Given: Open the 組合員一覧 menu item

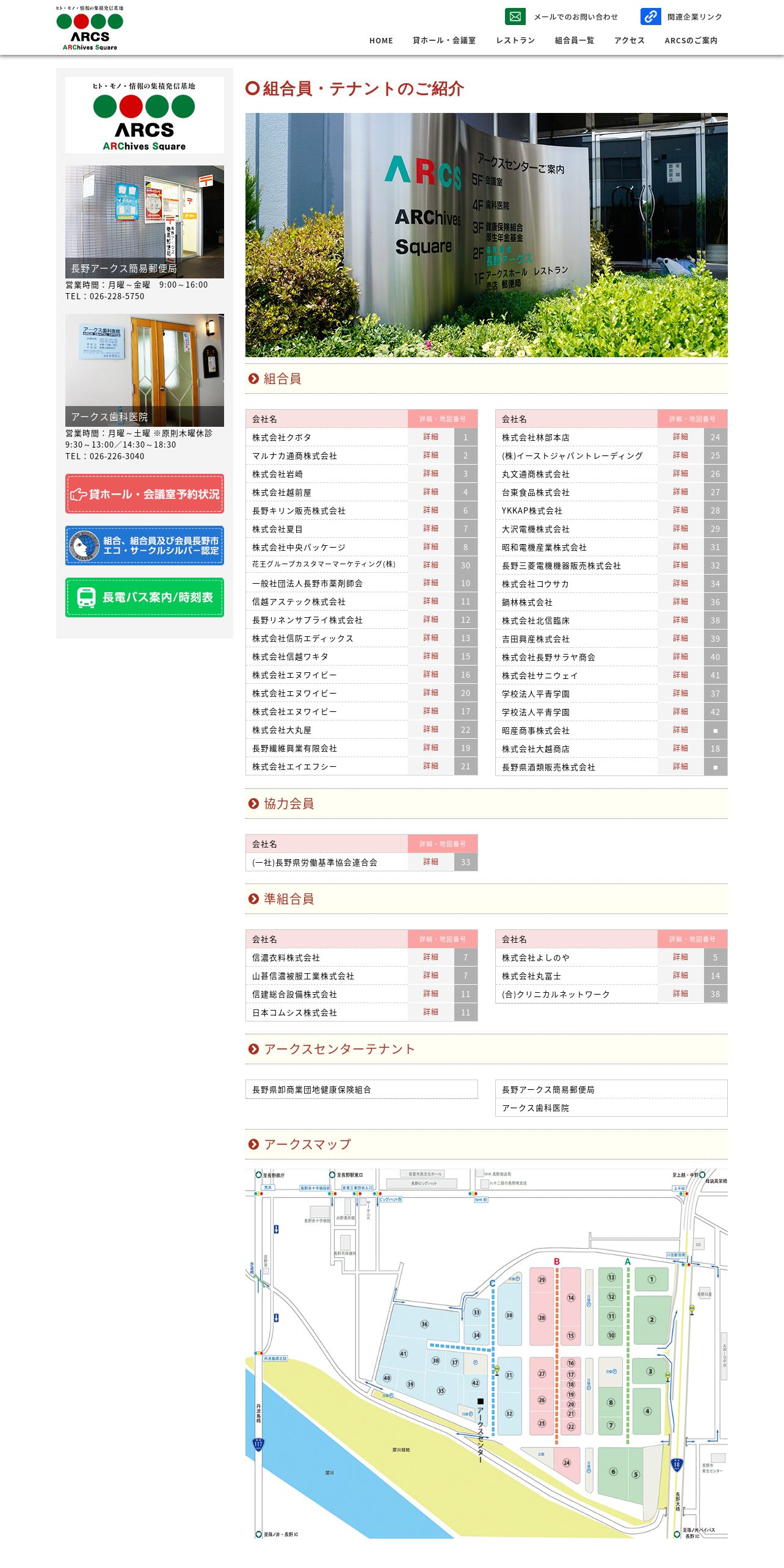Looking at the screenshot, I should [x=574, y=40].
